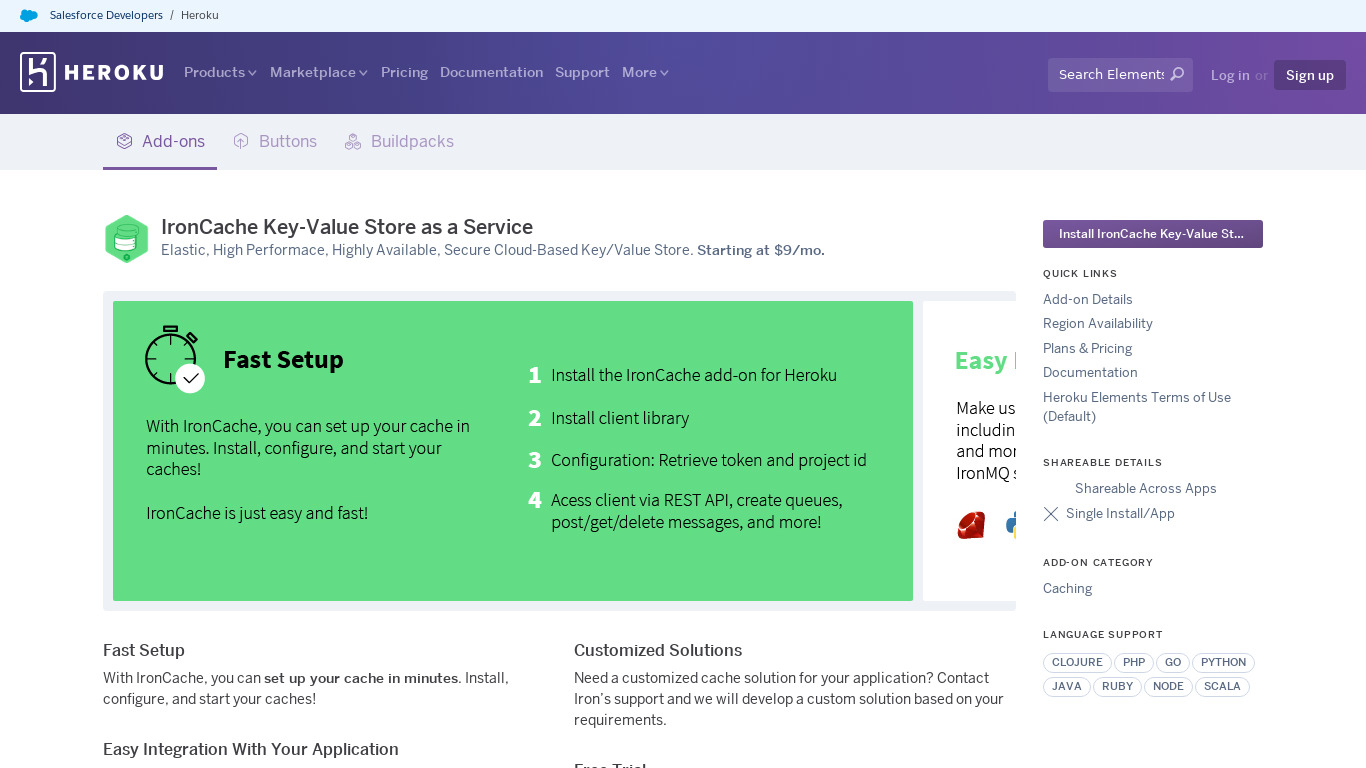Viewport: 1366px width, 768px height.
Task: Select the GO language tag
Action: (1173, 662)
